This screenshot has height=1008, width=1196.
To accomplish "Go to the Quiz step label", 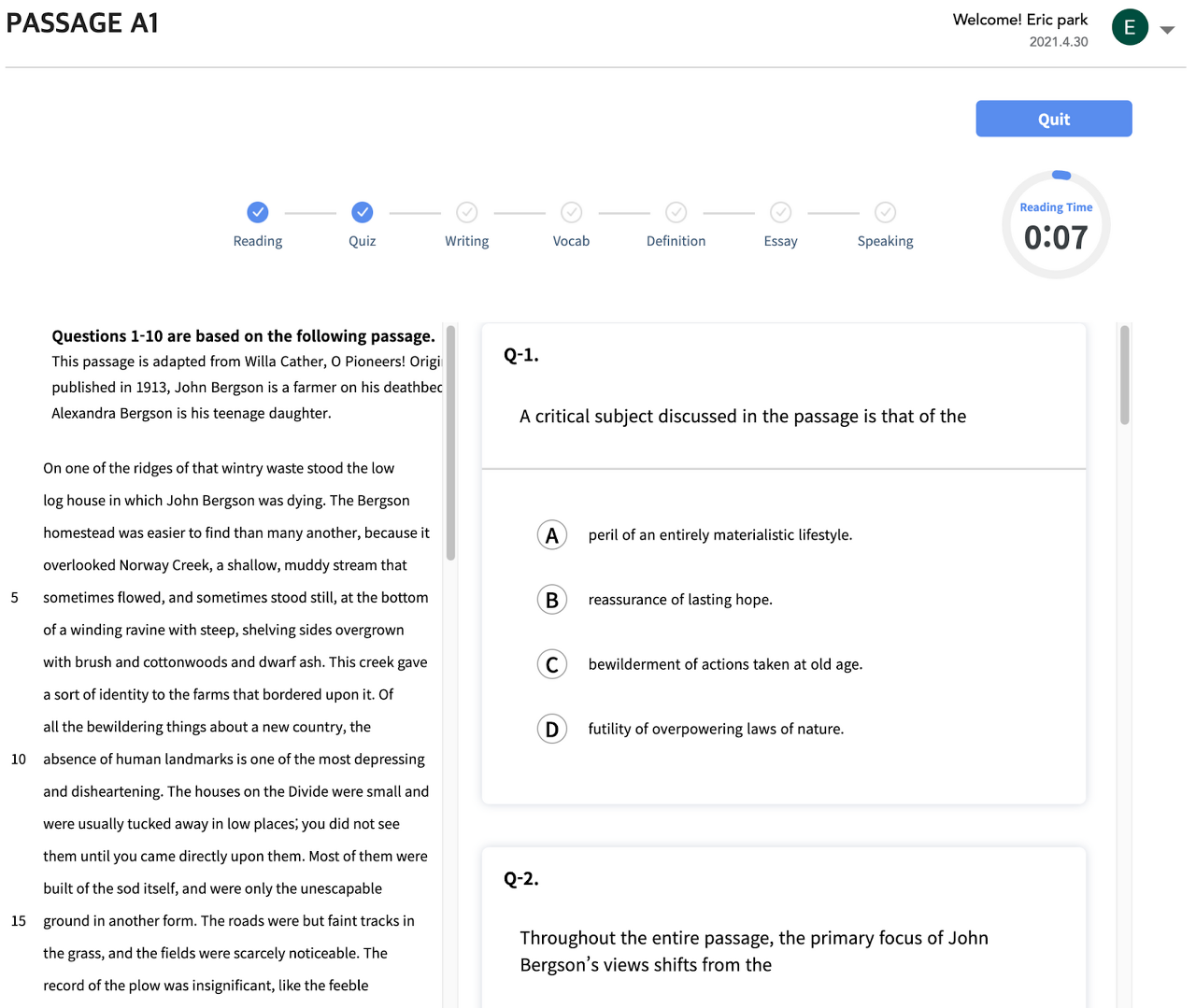I will [363, 241].
